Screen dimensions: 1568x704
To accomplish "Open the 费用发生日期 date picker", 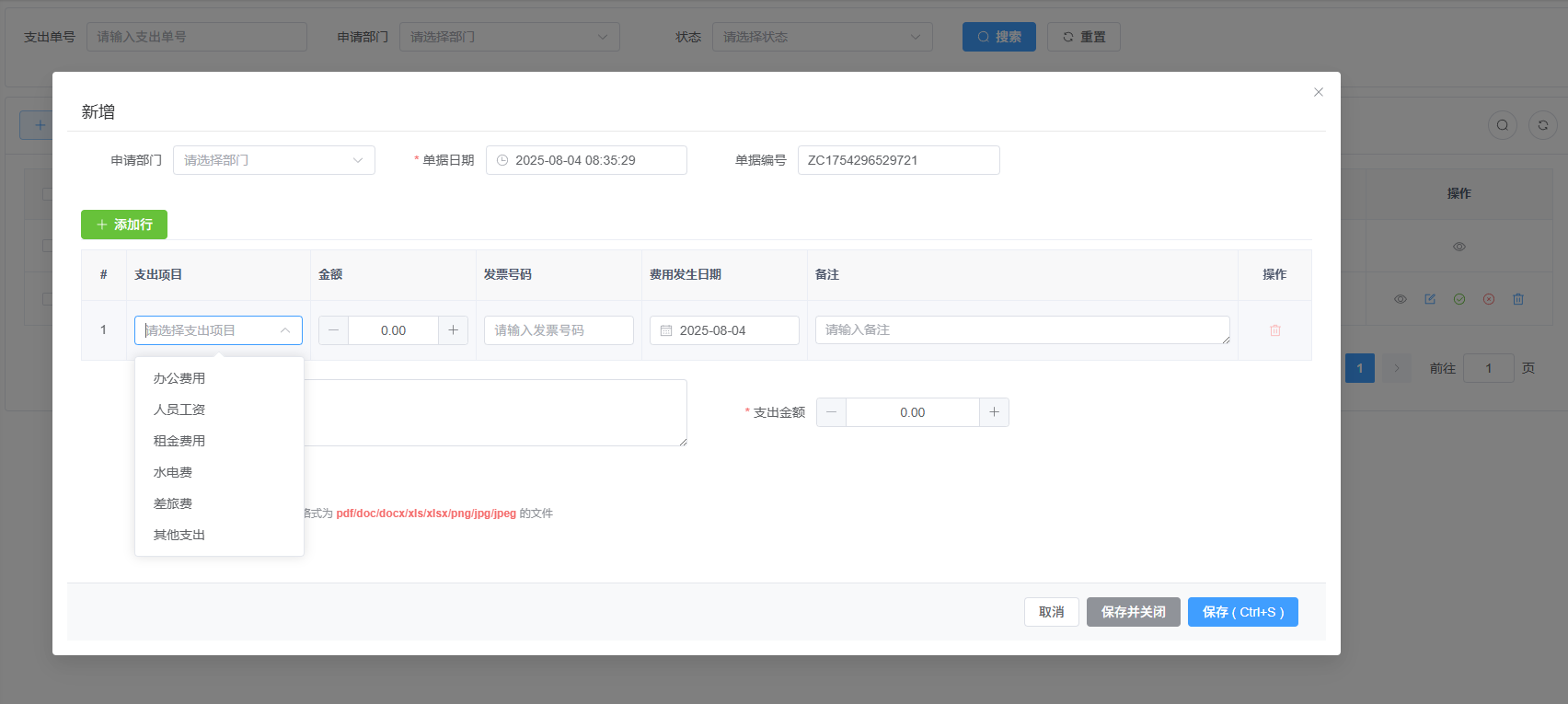I will point(723,330).
